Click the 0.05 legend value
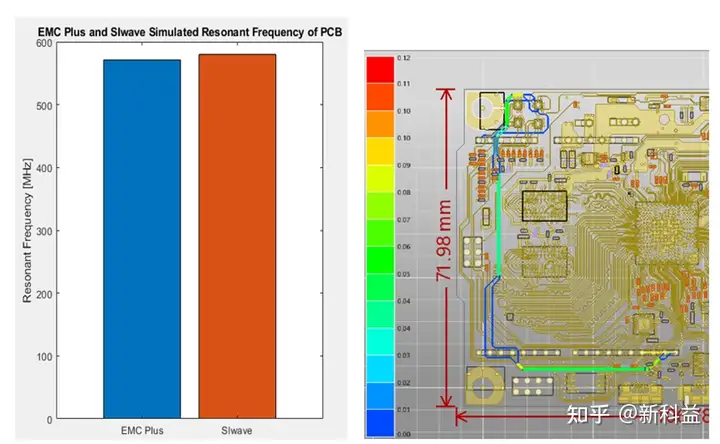 (x=404, y=274)
